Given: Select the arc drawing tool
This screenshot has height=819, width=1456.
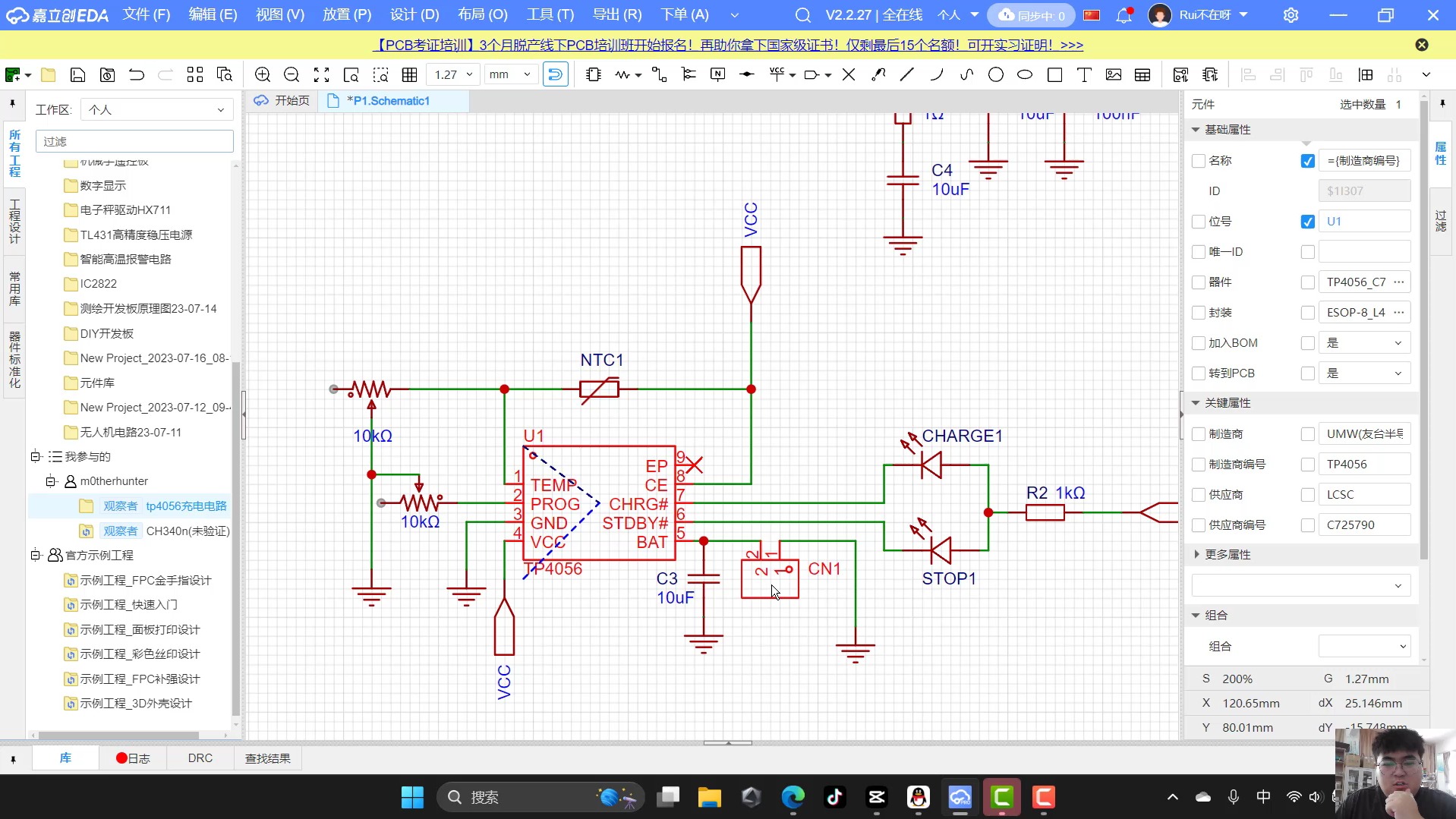Looking at the screenshot, I should tap(937, 74).
